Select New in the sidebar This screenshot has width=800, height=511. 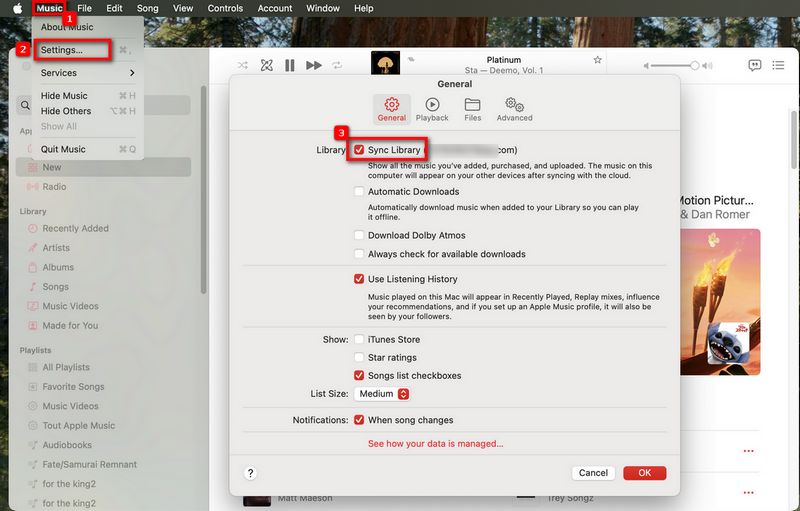click(104, 167)
